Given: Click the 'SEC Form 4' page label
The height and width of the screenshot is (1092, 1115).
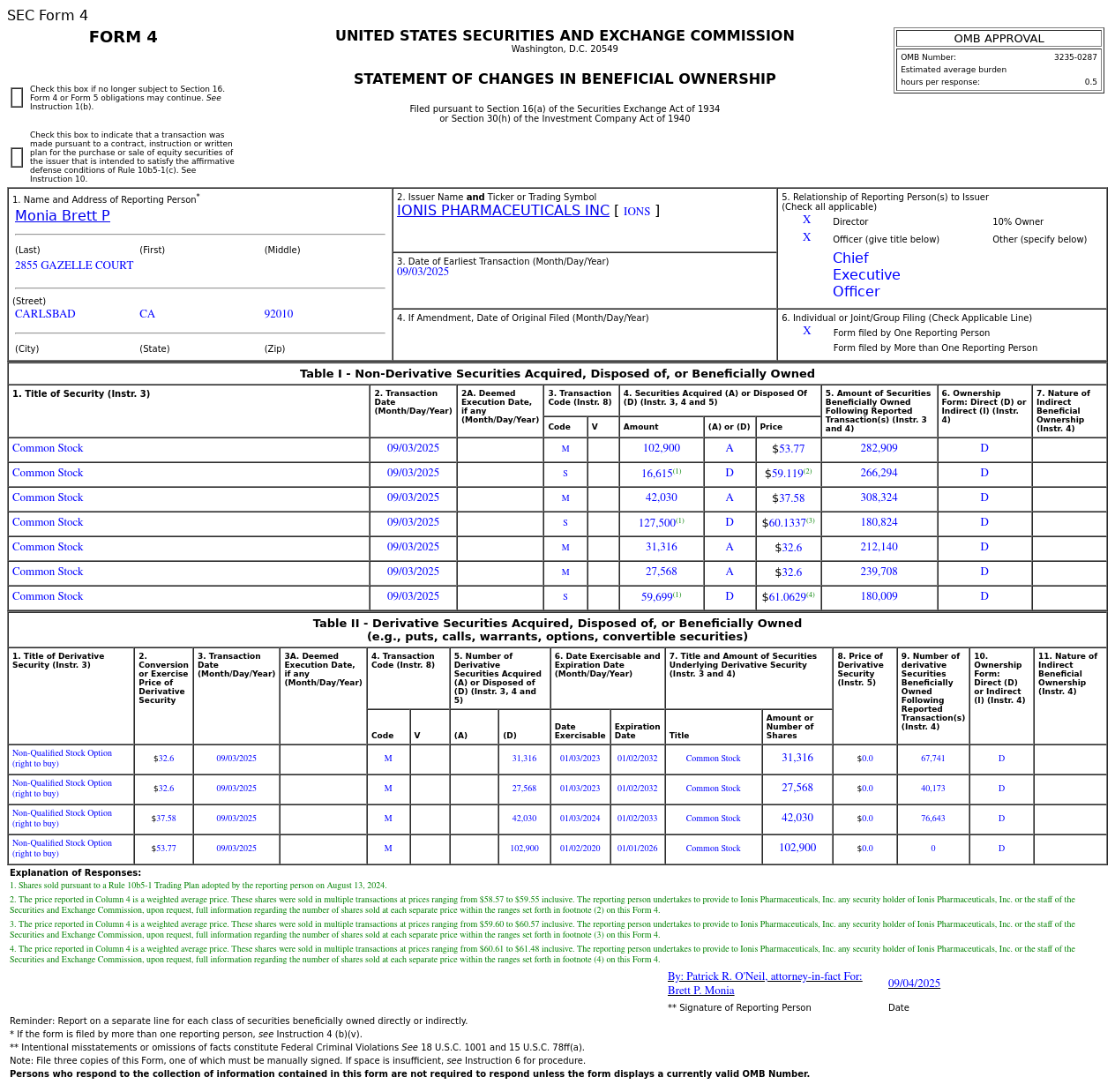Looking at the screenshot, I should pos(48,16).
